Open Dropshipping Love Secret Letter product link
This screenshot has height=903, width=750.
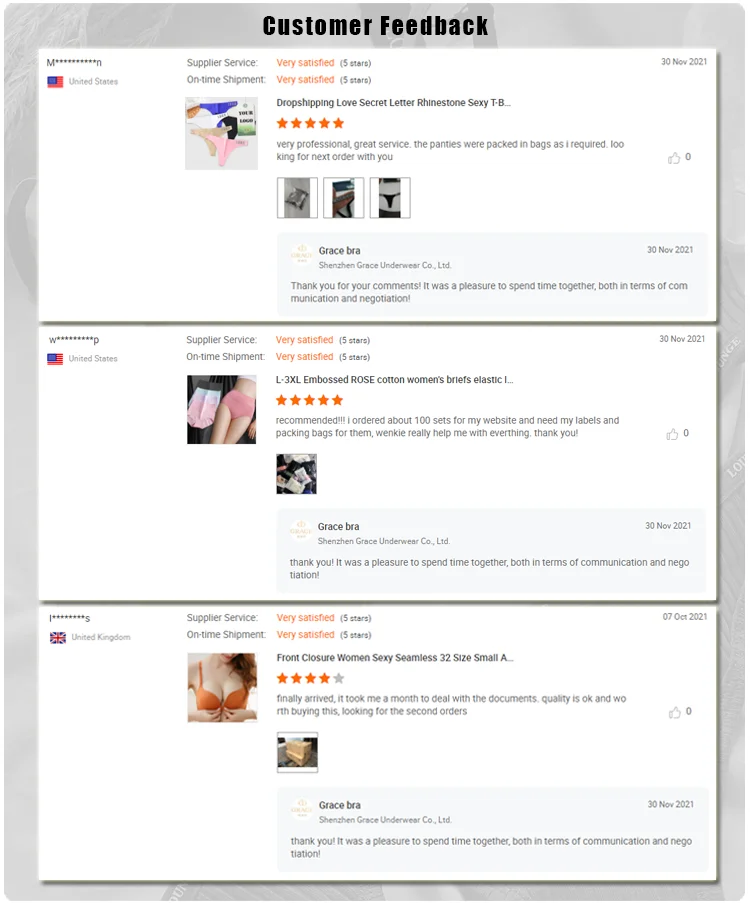click(x=393, y=103)
